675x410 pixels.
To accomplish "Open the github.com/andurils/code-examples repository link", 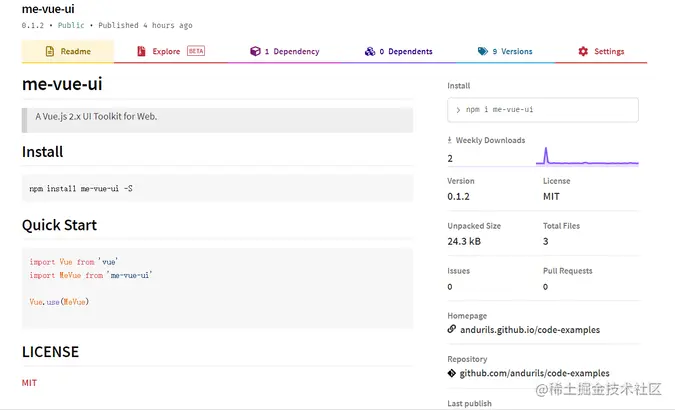I will [534, 373].
